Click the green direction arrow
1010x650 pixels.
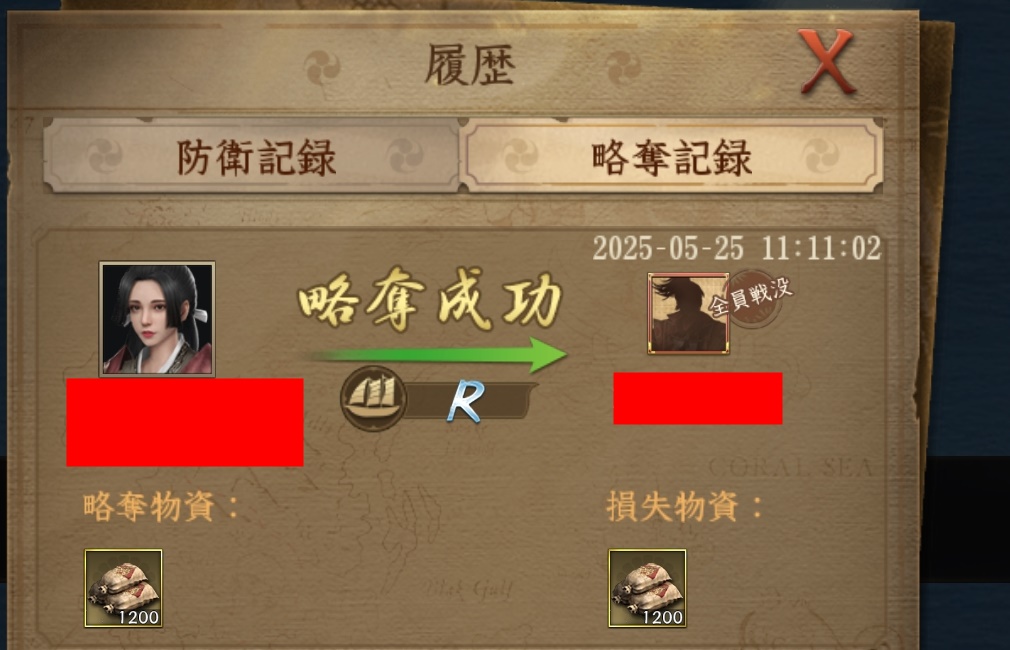coord(438,354)
